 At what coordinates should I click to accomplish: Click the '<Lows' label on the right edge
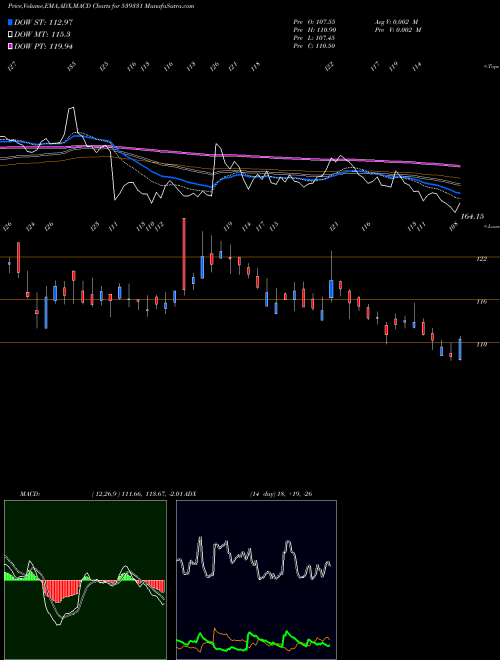(492, 226)
